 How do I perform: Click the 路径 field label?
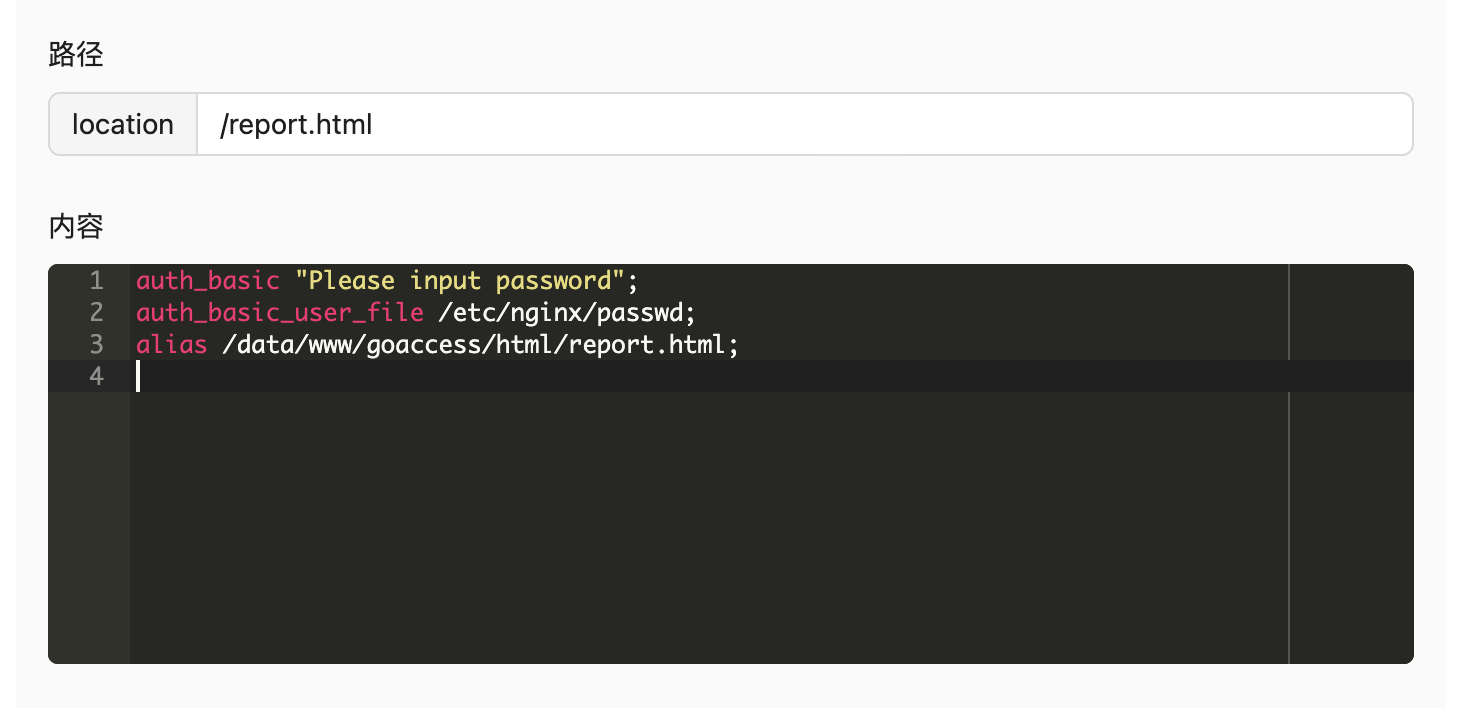pyautogui.click(x=76, y=54)
